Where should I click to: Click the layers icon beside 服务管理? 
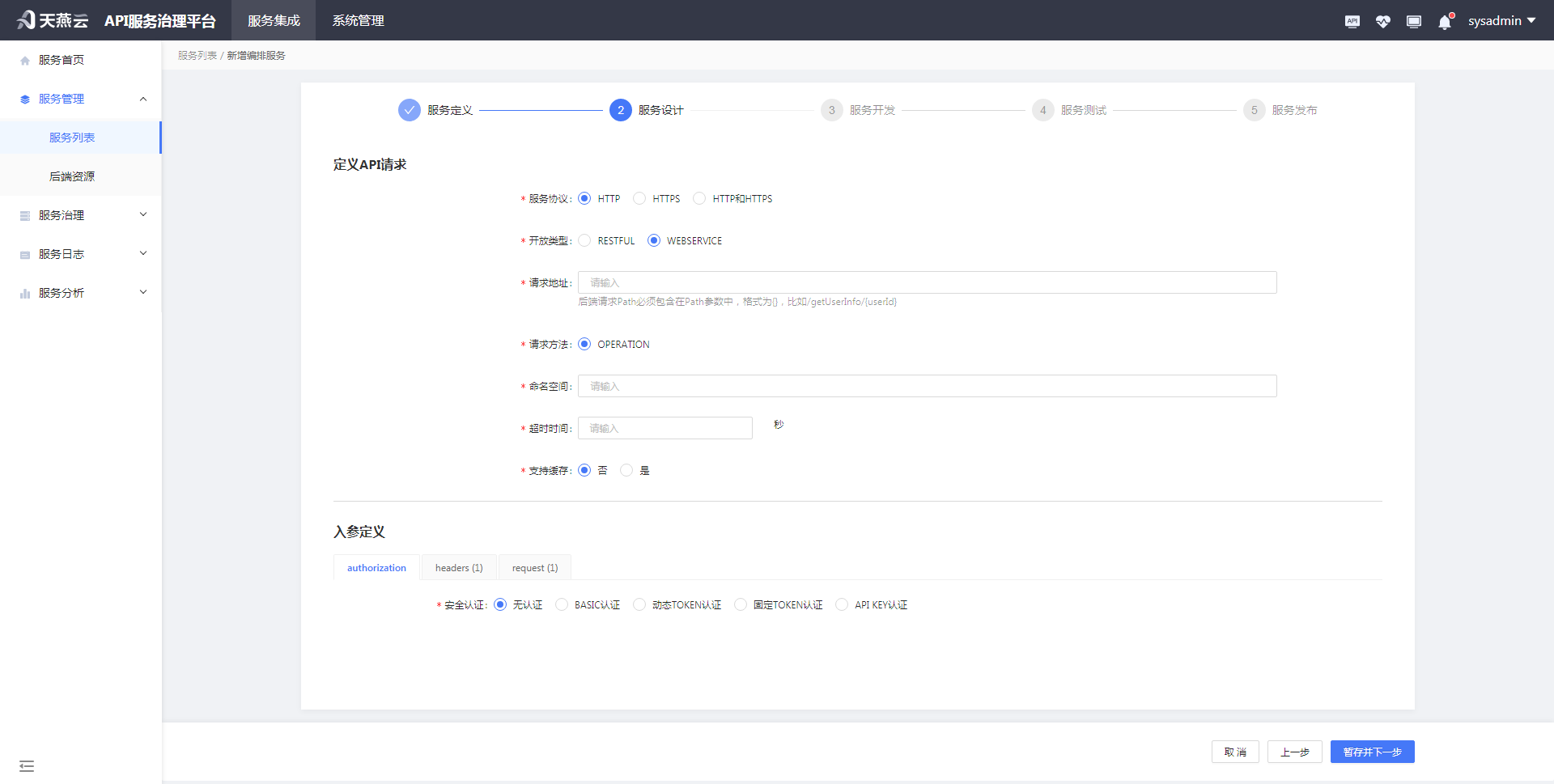click(23, 98)
